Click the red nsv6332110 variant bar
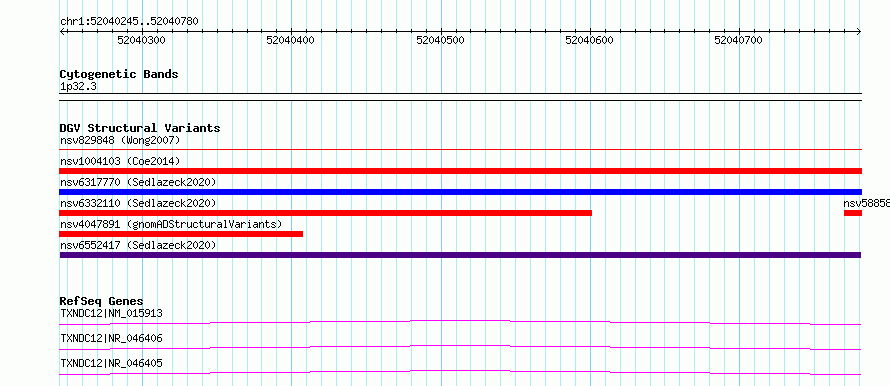Image resolution: width=890 pixels, height=386 pixels. pos(326,213)
